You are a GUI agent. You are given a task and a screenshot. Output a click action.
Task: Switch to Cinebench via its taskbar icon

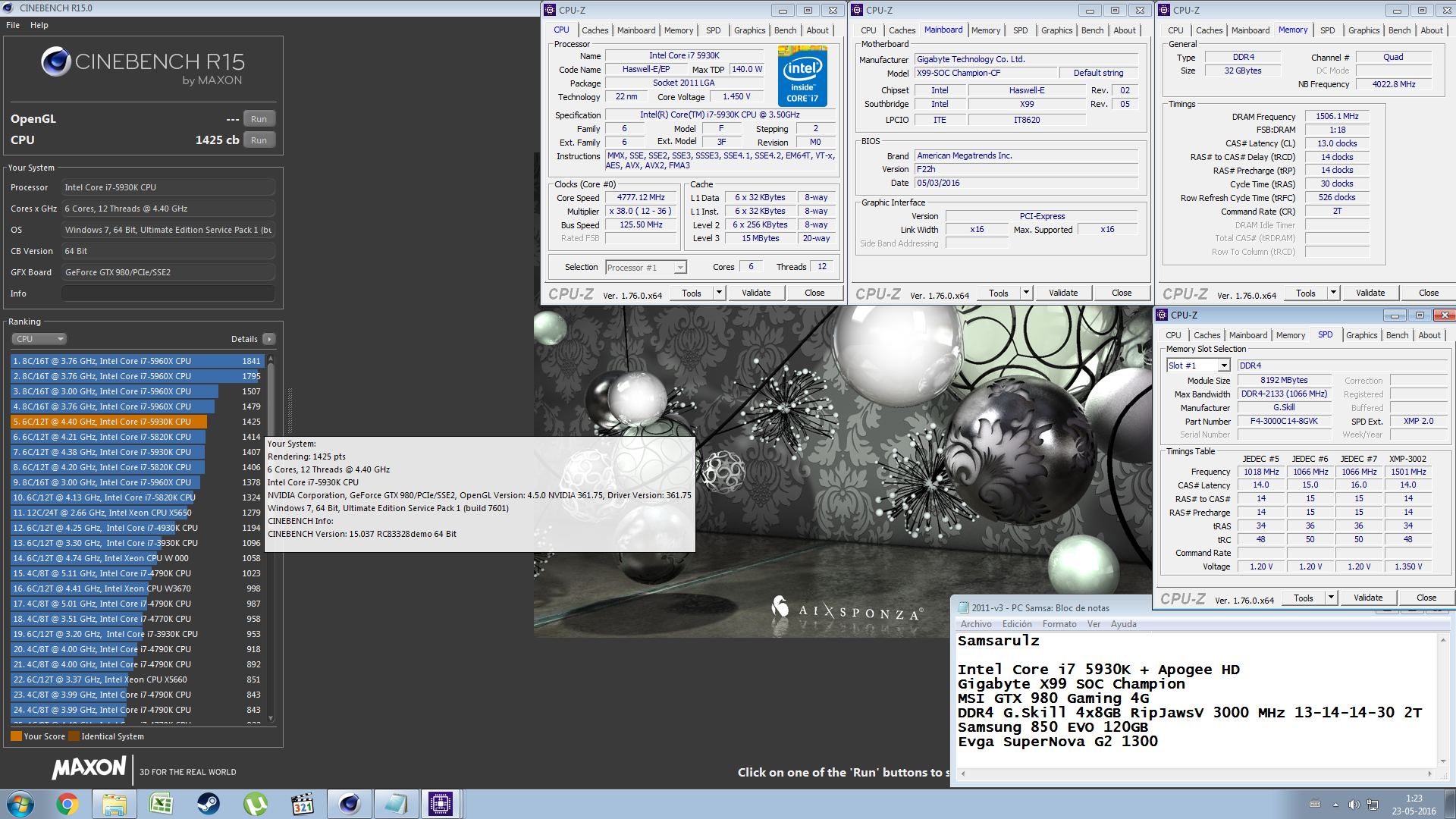click(x=350, y=804)
